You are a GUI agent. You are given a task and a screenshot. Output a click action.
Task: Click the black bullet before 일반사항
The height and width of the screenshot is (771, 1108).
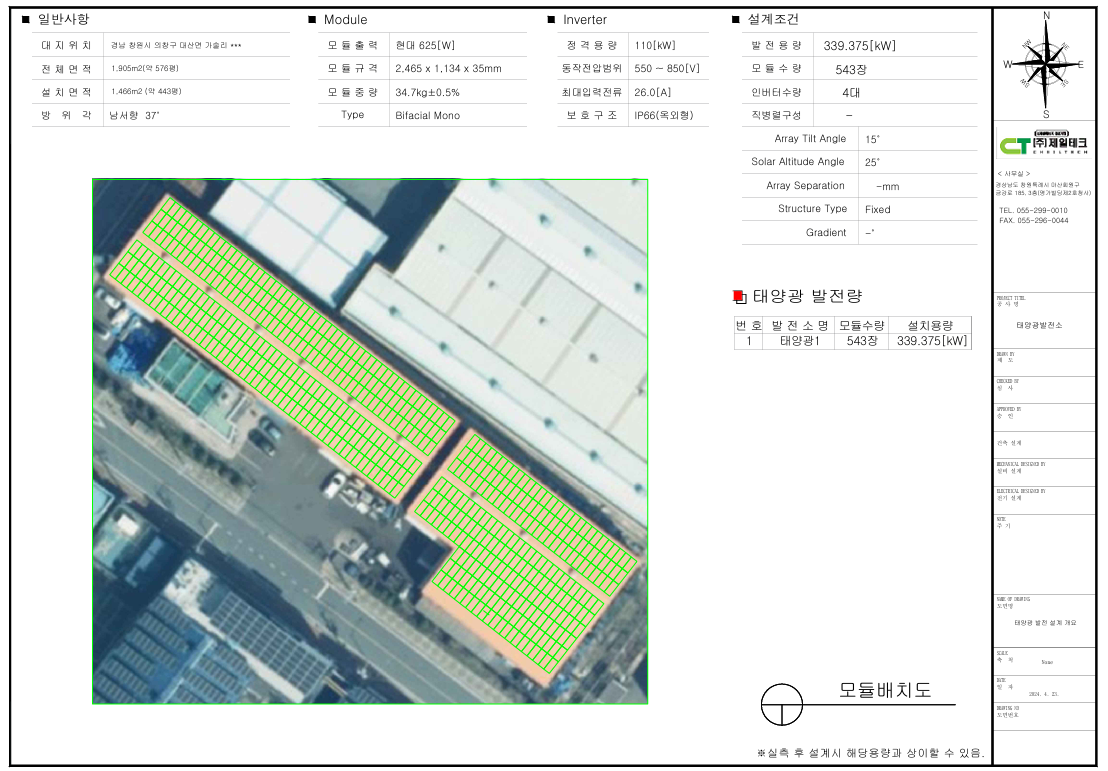coord(25,20)
